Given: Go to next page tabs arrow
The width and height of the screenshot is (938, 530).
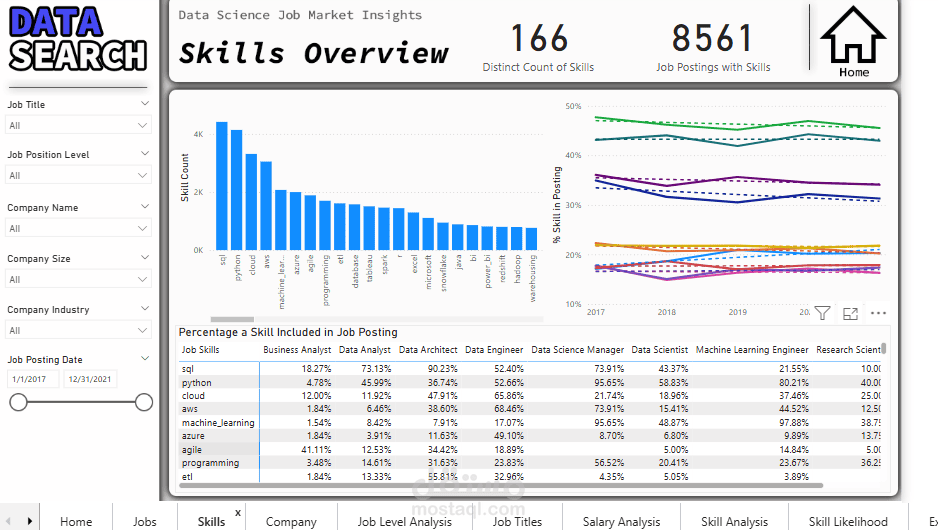Looking at the screenshot, I should (29, 522).
